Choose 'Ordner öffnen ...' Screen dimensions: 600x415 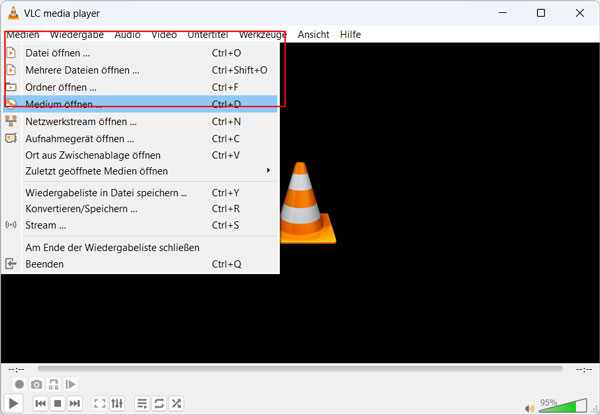point(140,87)
